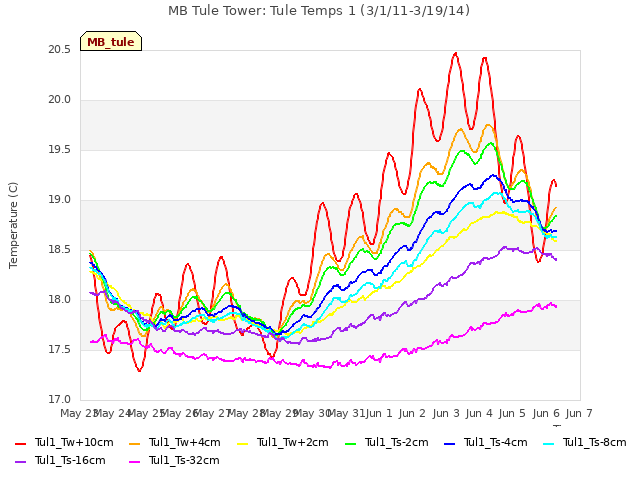Click the Jun 7 x-axis date label
This screenshot has width=640, height=480.
pyautogui.click(x=579, y=413)
